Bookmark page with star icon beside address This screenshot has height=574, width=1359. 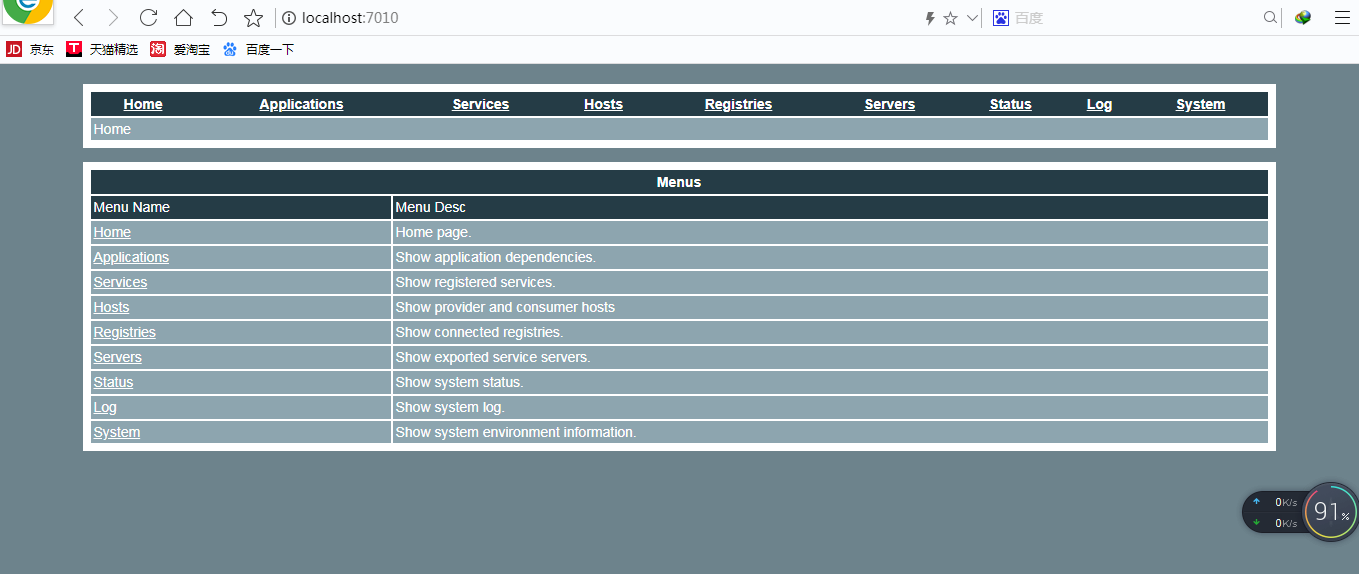[254, 18]
